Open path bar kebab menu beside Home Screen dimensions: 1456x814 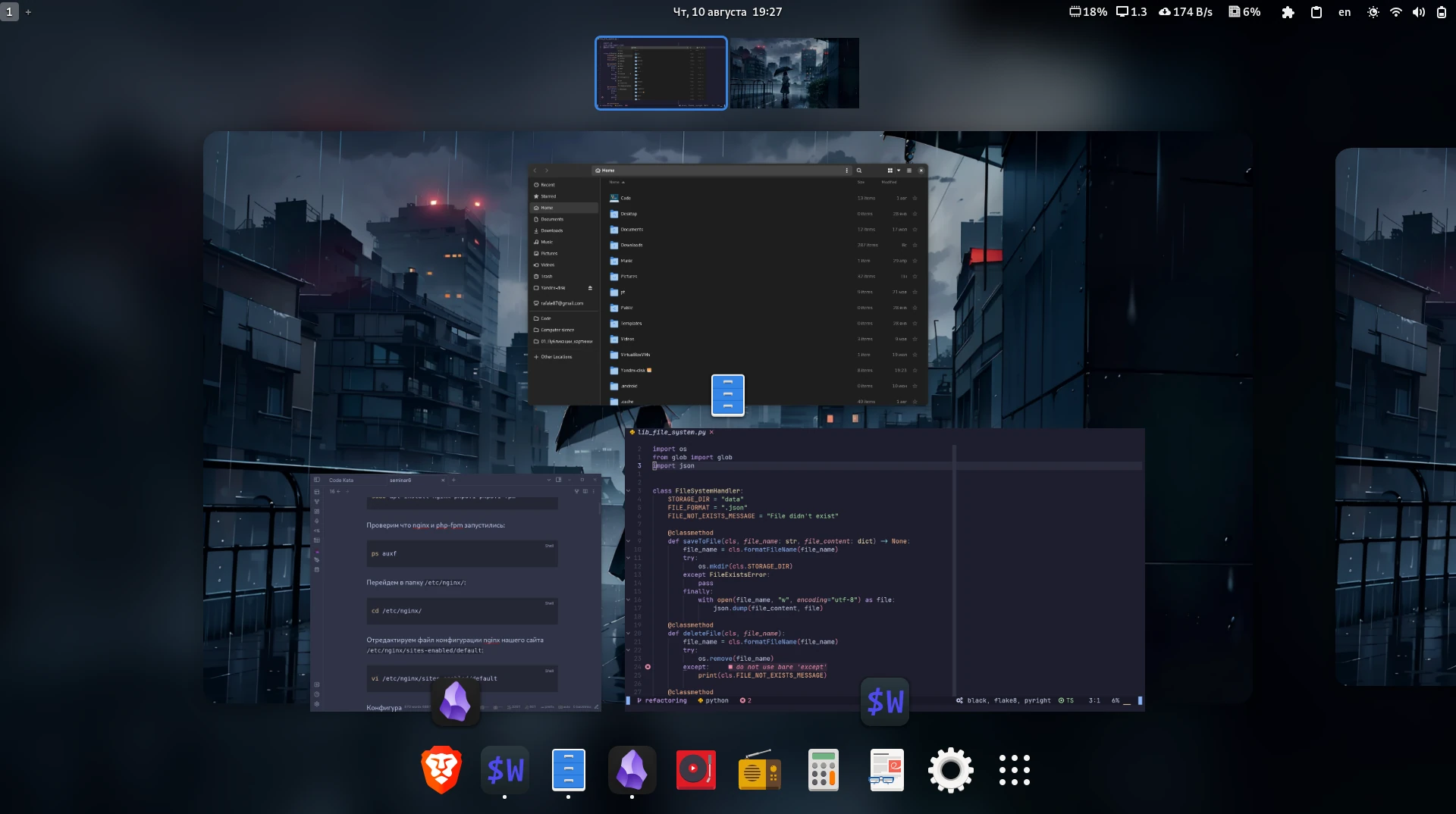847,171
